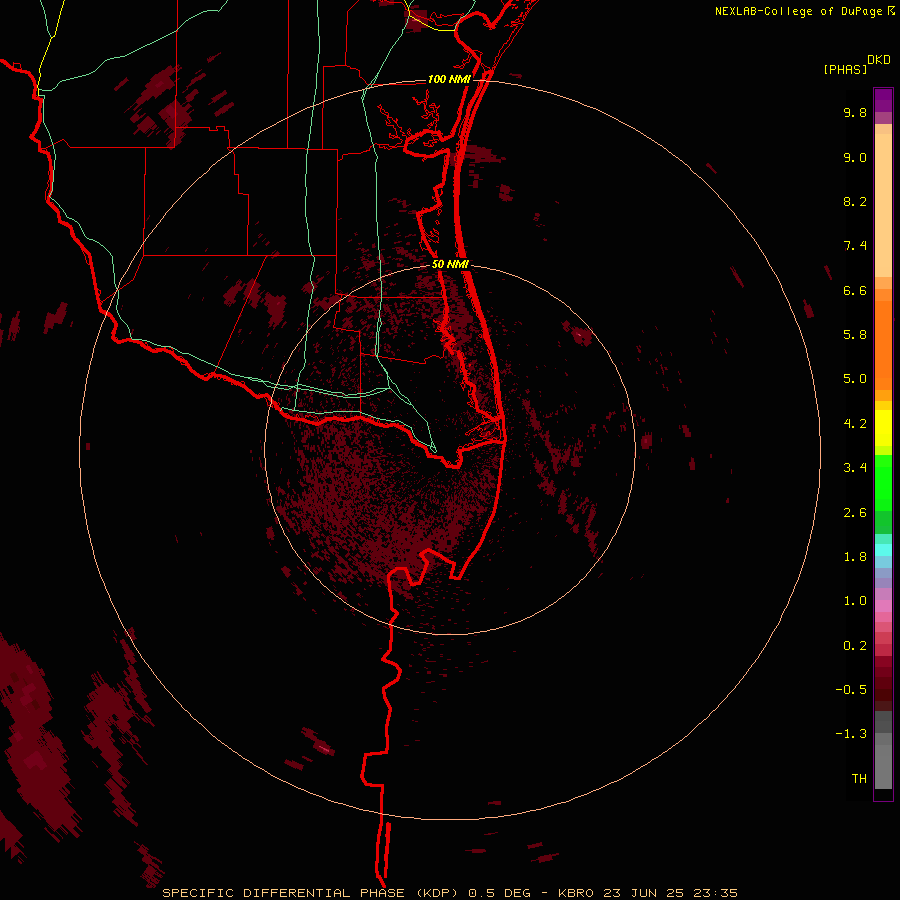Click the -0.5 color scale value
900x900 pixels.
click(x=851, y=690)
